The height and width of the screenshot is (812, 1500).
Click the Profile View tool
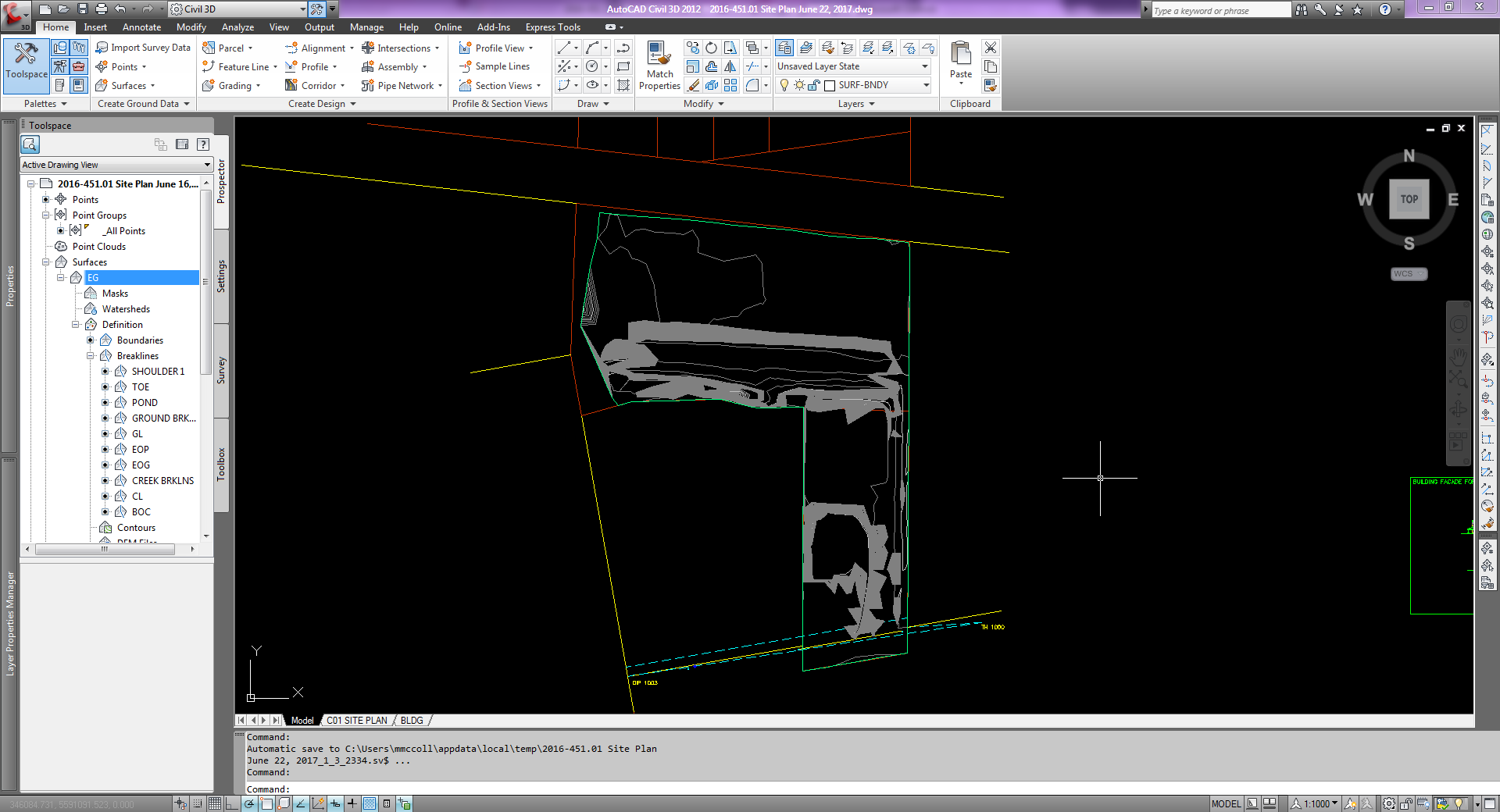click(x=498, y=47)
